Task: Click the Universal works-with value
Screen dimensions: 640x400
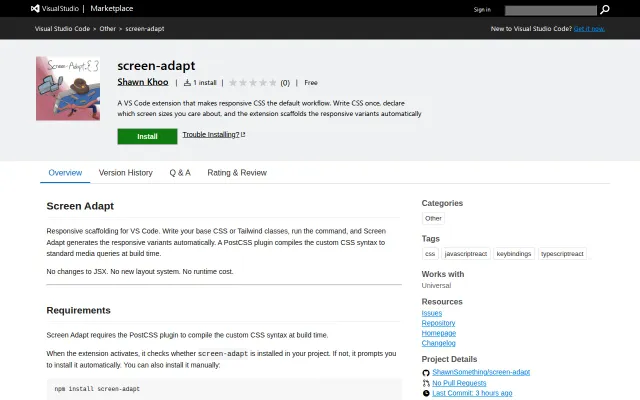Action: (x=436, y=286)
